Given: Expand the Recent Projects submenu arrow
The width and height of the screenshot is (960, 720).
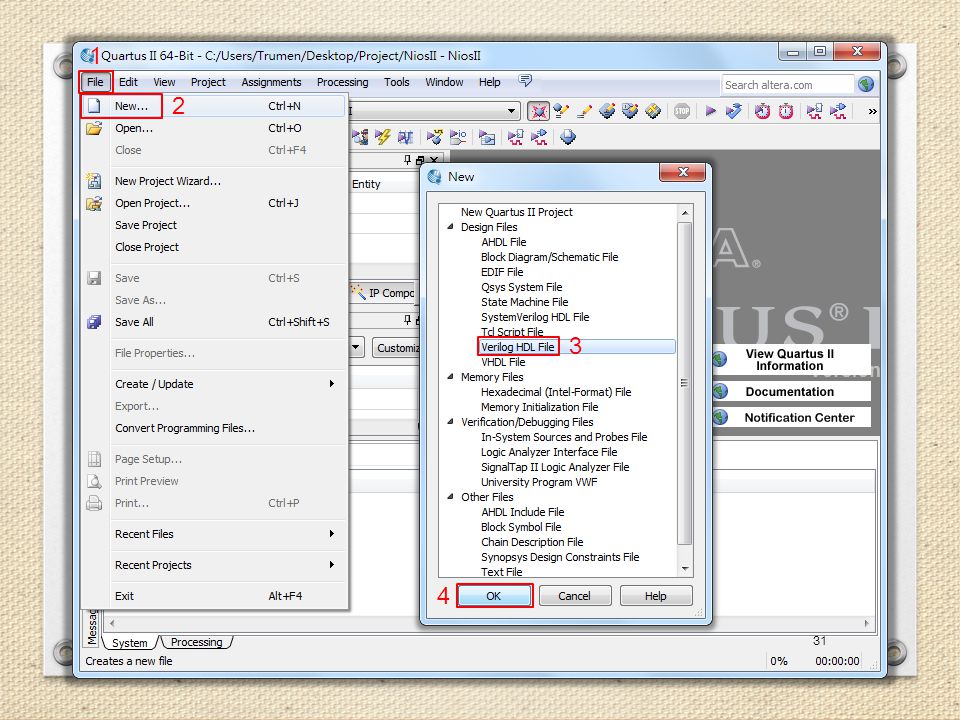Looking at the screenshot, I should point(331,564).
